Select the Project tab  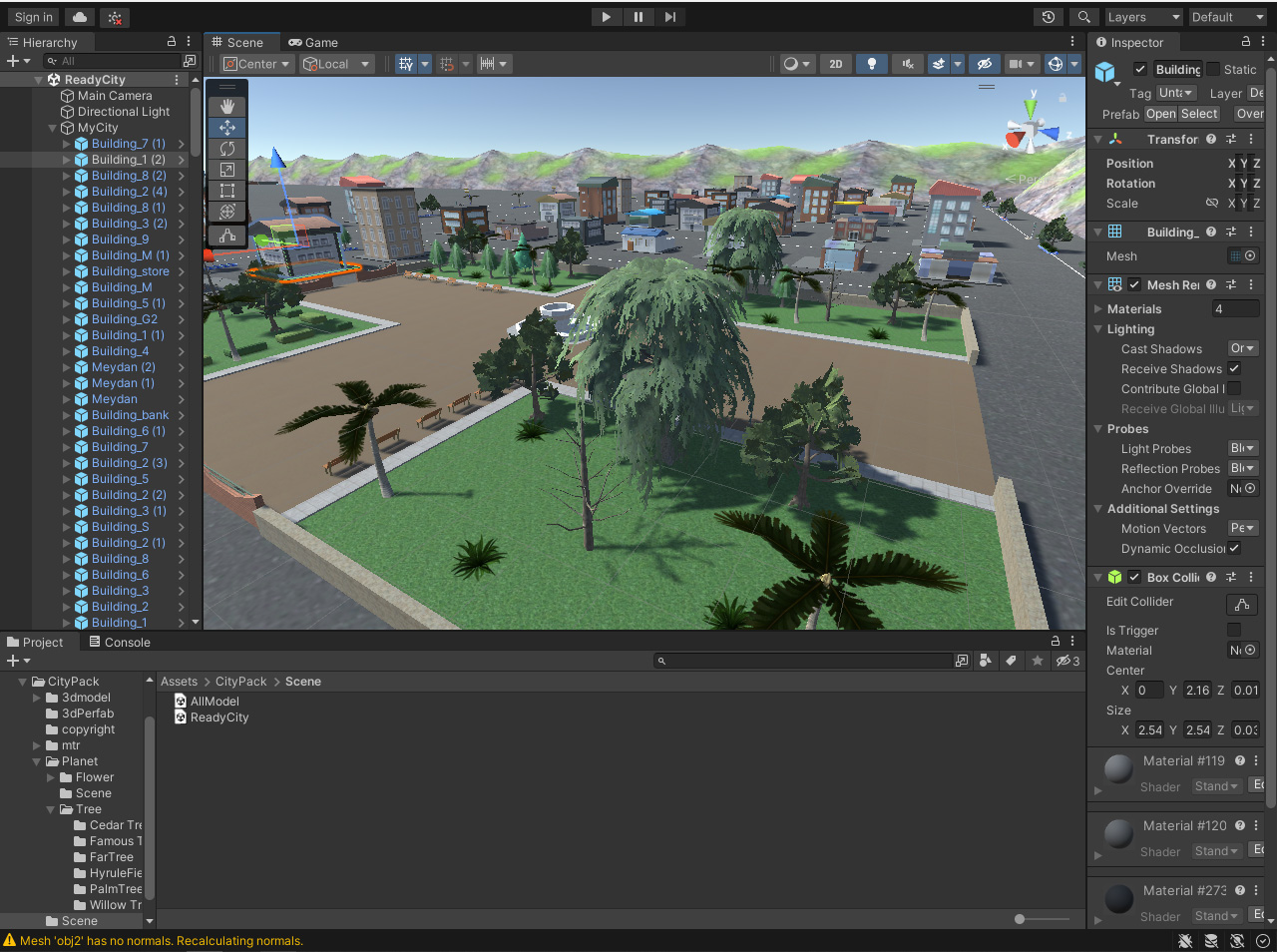pos(35,643)
